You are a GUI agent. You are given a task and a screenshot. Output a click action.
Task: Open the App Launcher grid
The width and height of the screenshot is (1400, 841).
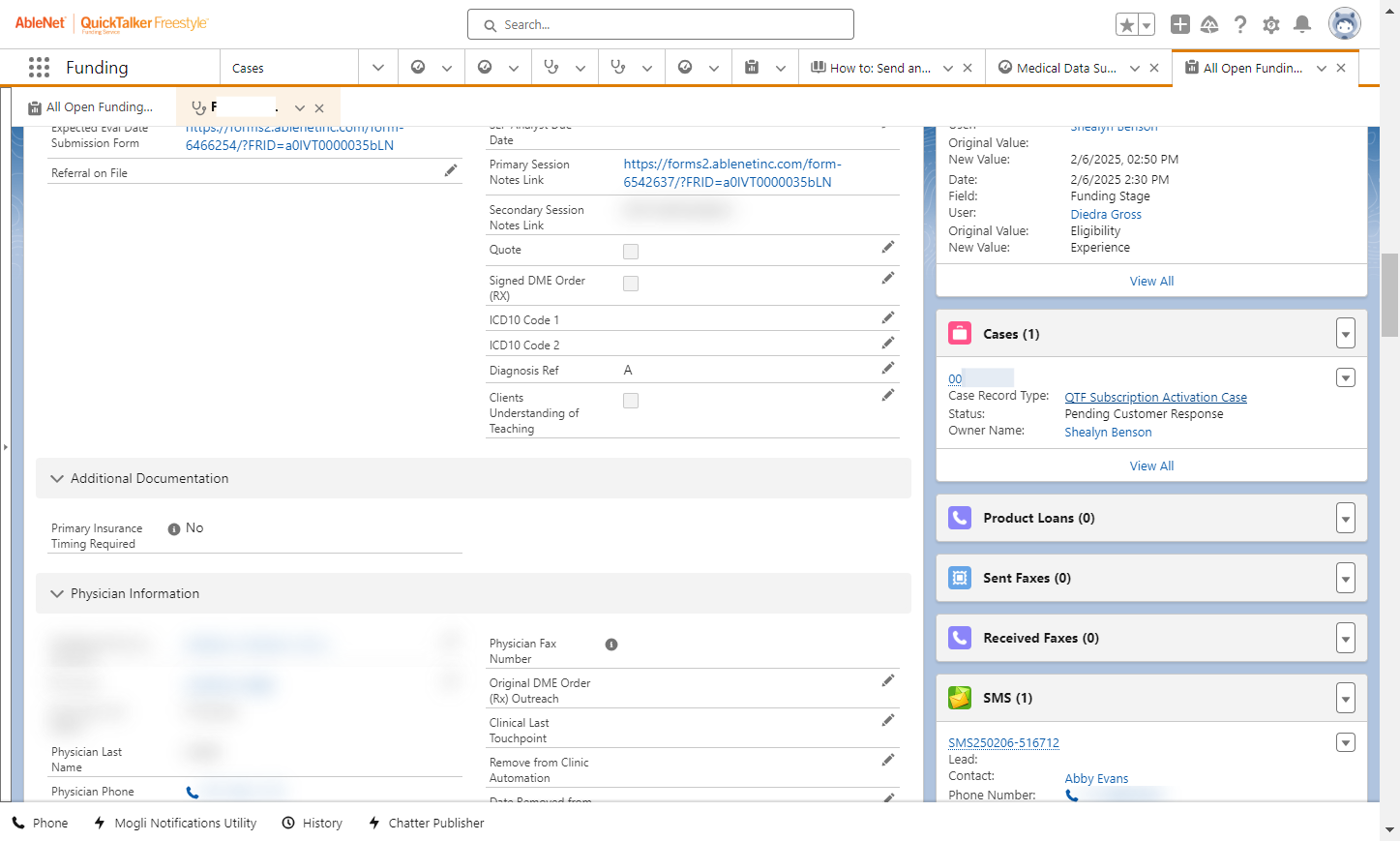pos(39,67)
